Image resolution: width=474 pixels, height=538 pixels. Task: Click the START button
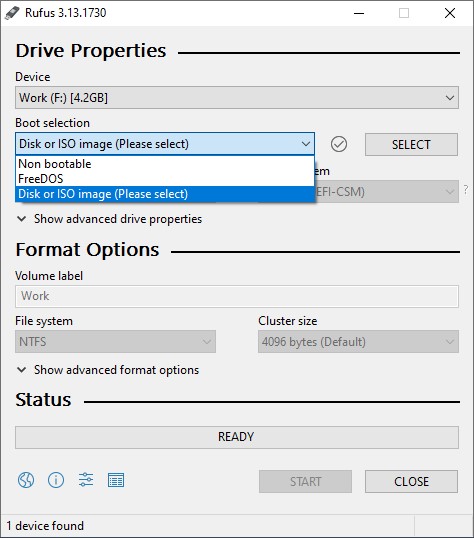305,481
